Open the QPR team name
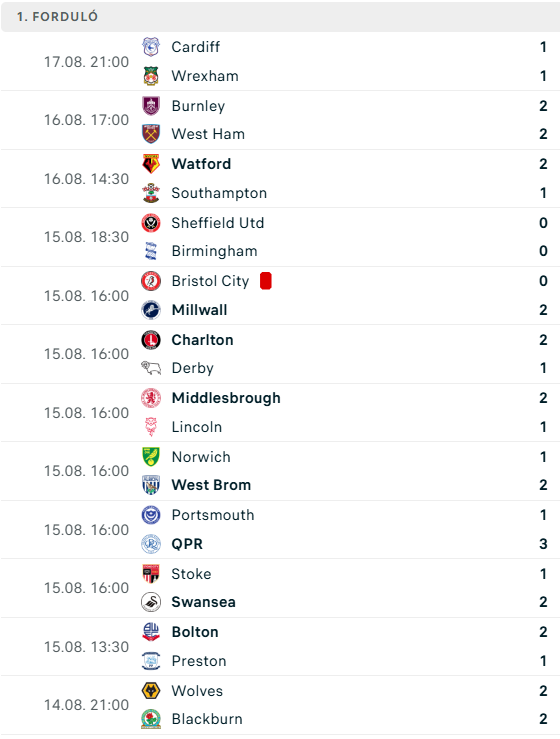Image resolution: width=560 pixels, height=739 pixels. [187, 544]
